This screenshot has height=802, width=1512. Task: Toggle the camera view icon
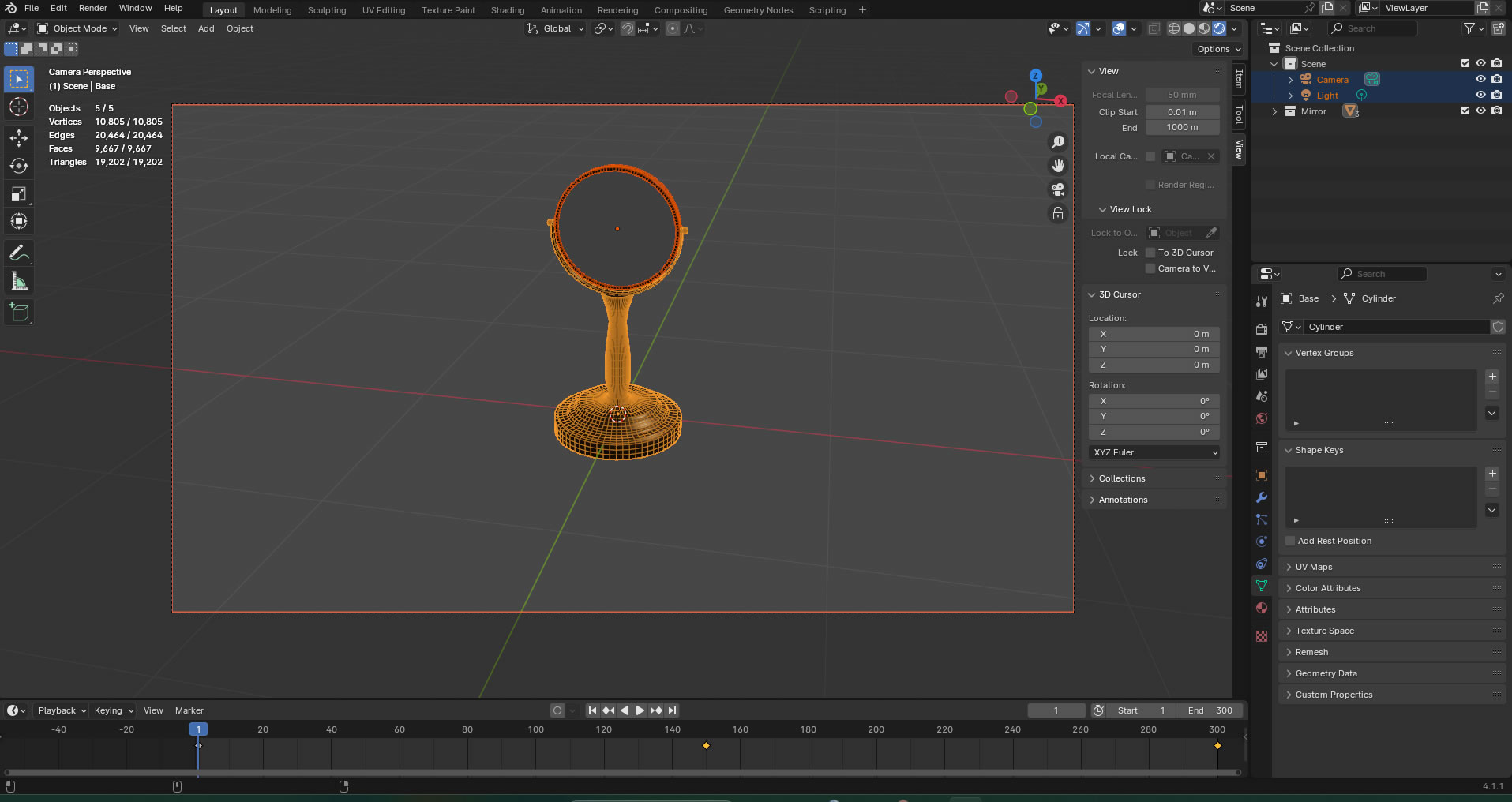click(x=1058, y=189)
